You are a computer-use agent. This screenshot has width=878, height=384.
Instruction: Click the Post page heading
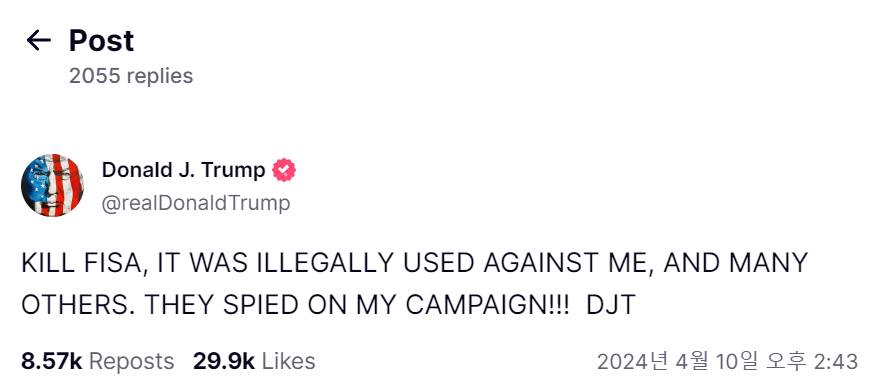click(101, 41)
